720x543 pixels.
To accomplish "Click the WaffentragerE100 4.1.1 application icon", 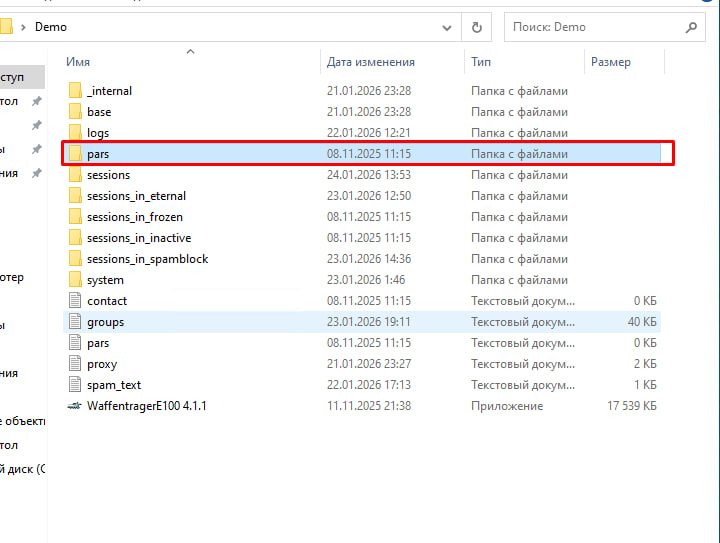I will (x=75, y=406).
